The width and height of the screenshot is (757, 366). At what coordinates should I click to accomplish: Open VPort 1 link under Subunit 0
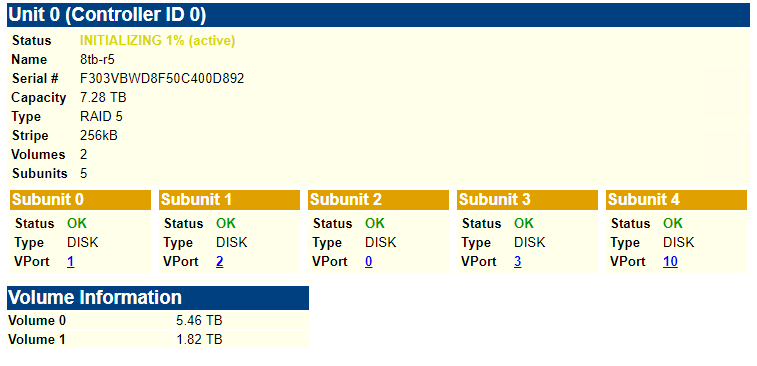(x=70, y=262)
